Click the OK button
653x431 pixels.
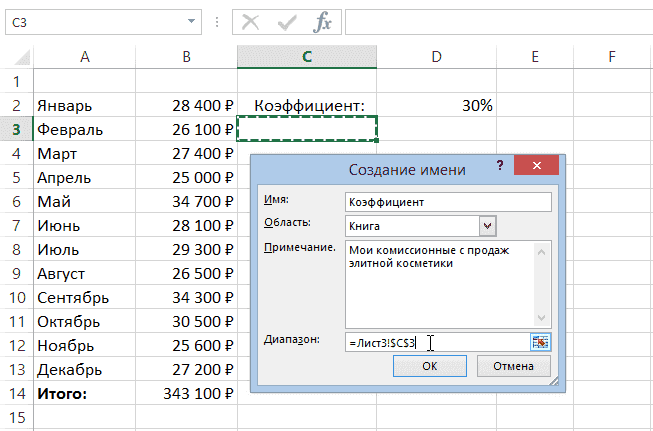[x=429, y=366]
